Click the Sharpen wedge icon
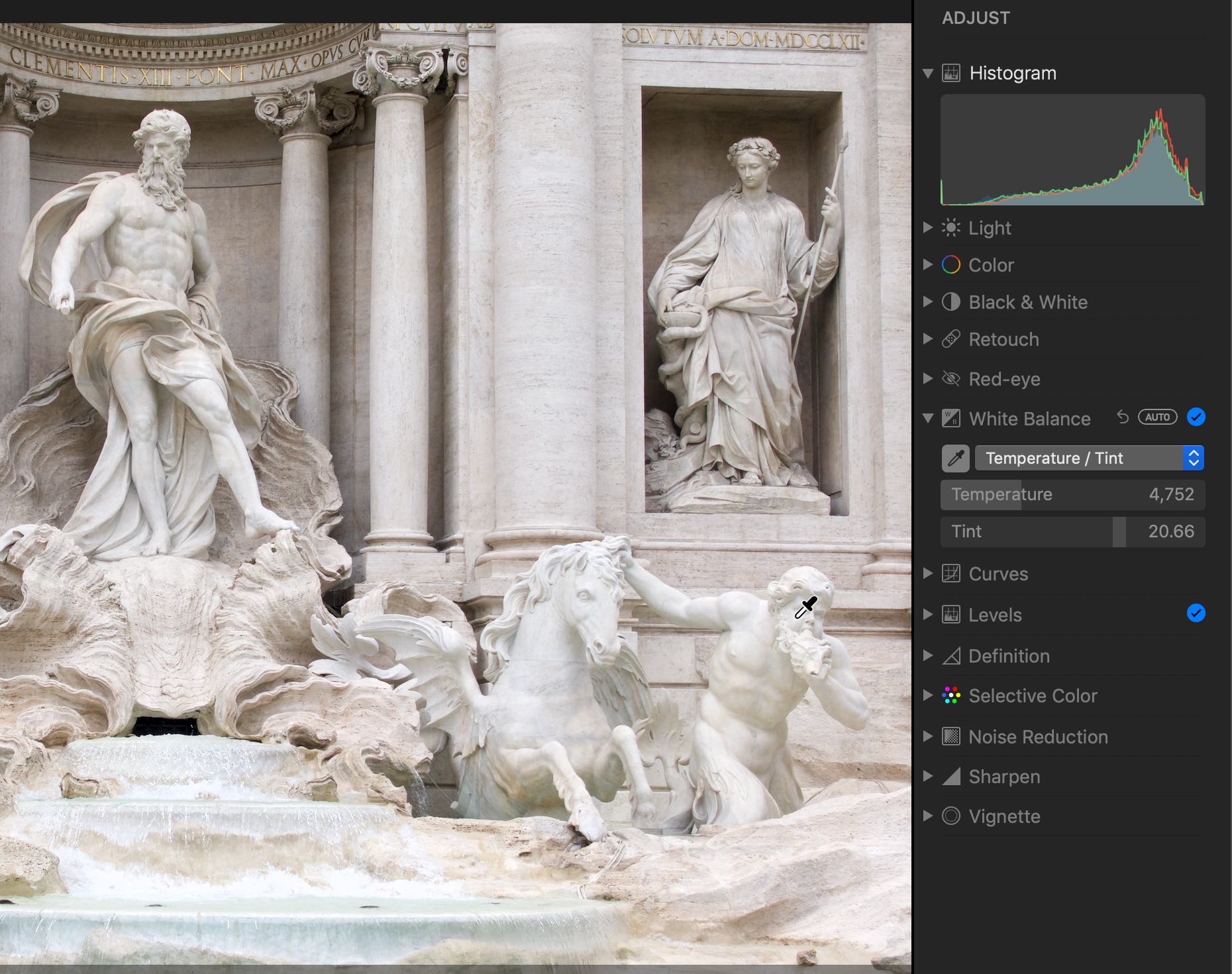 [951, 777]
